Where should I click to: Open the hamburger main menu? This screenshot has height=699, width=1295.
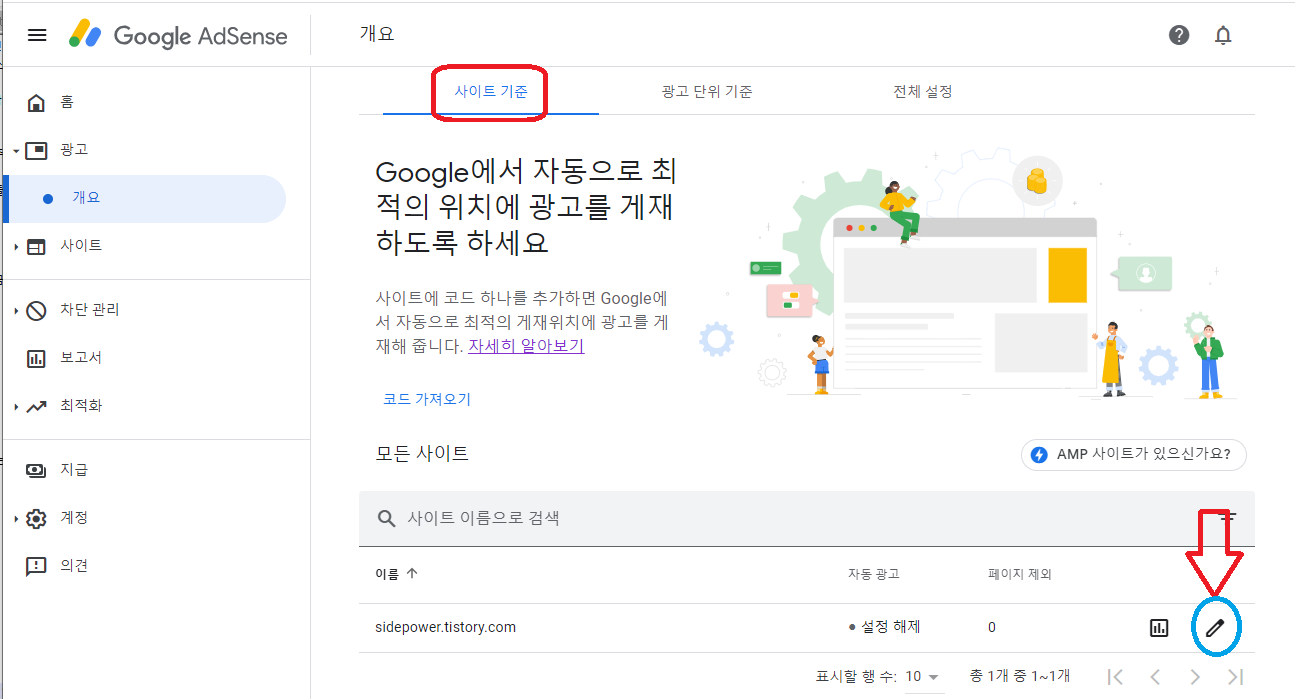(x=37, y=35)
